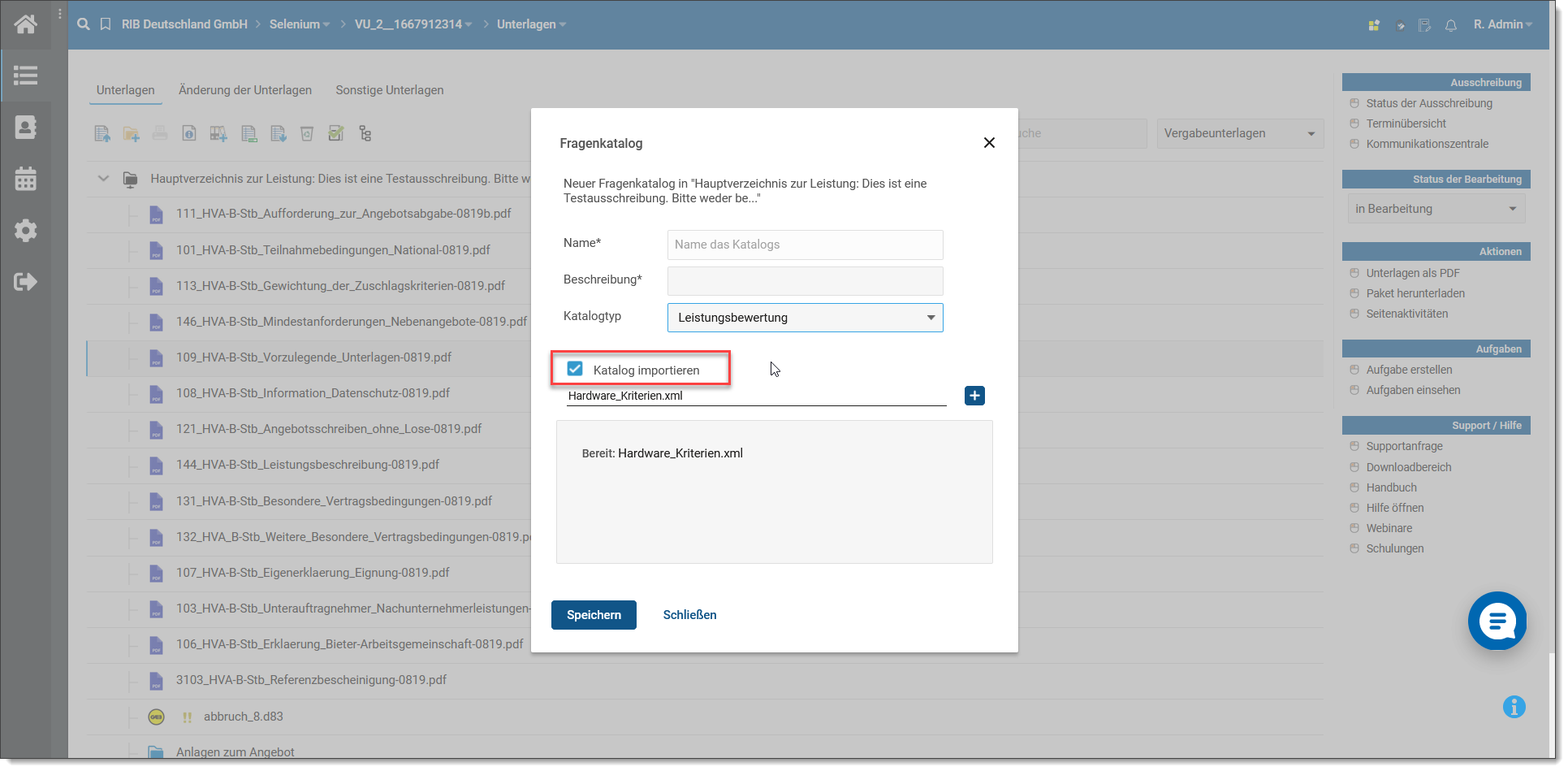Open Terminübersicht menu entry
Viewport: 1568px width, 771px height.
click(x=1406, y=123)
